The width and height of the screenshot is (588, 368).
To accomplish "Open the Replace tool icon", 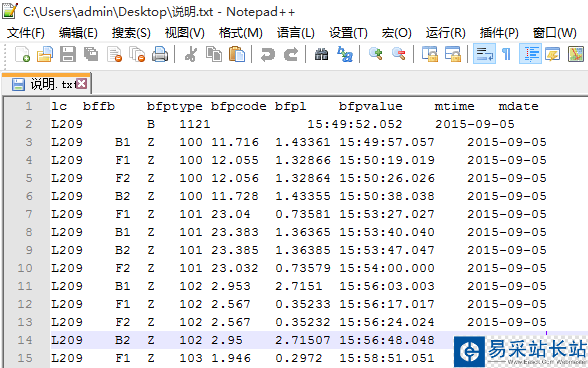I will click(345, 54).
